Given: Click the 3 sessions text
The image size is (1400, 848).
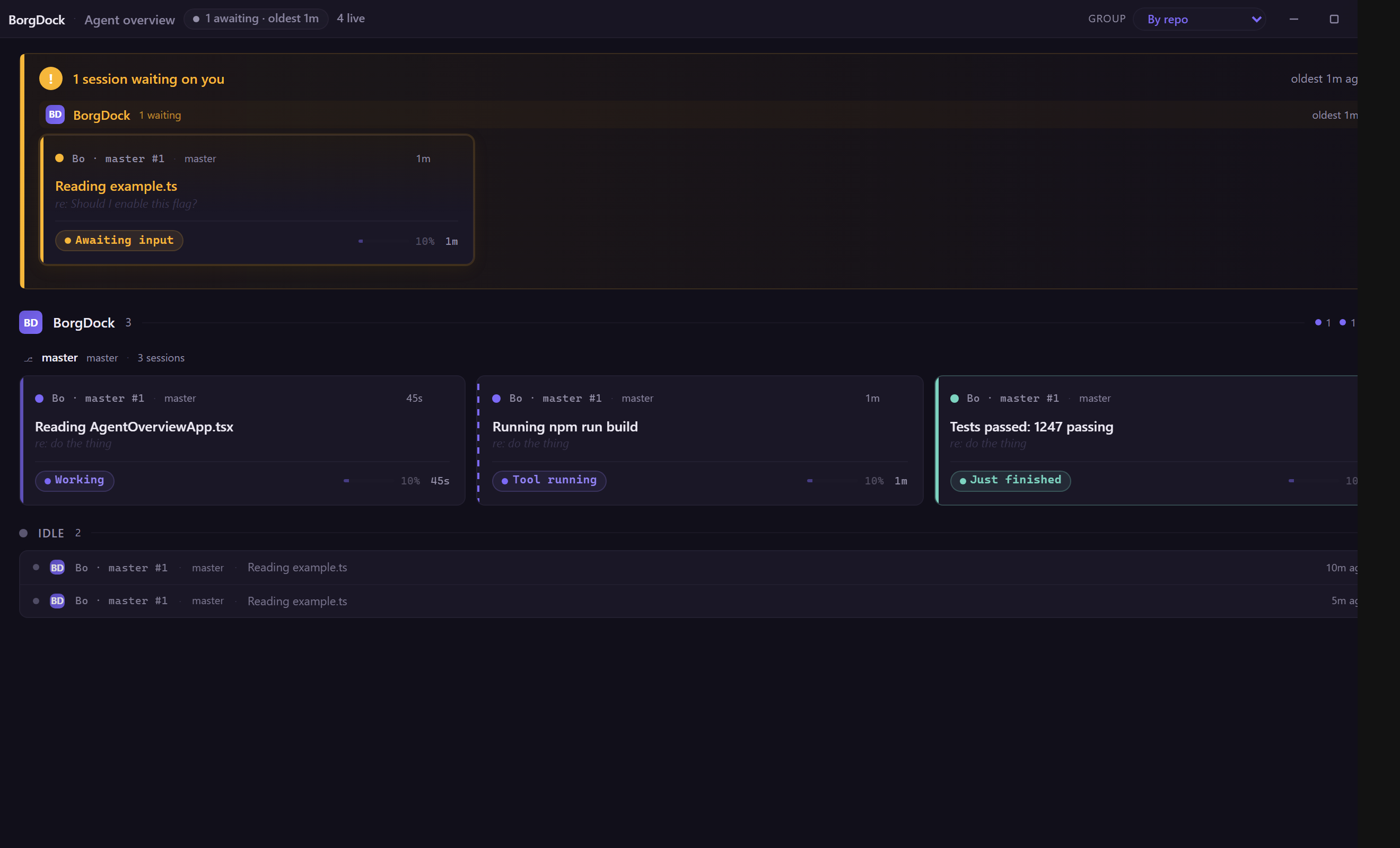Looking at the screenshot, I should click(161, 358).
